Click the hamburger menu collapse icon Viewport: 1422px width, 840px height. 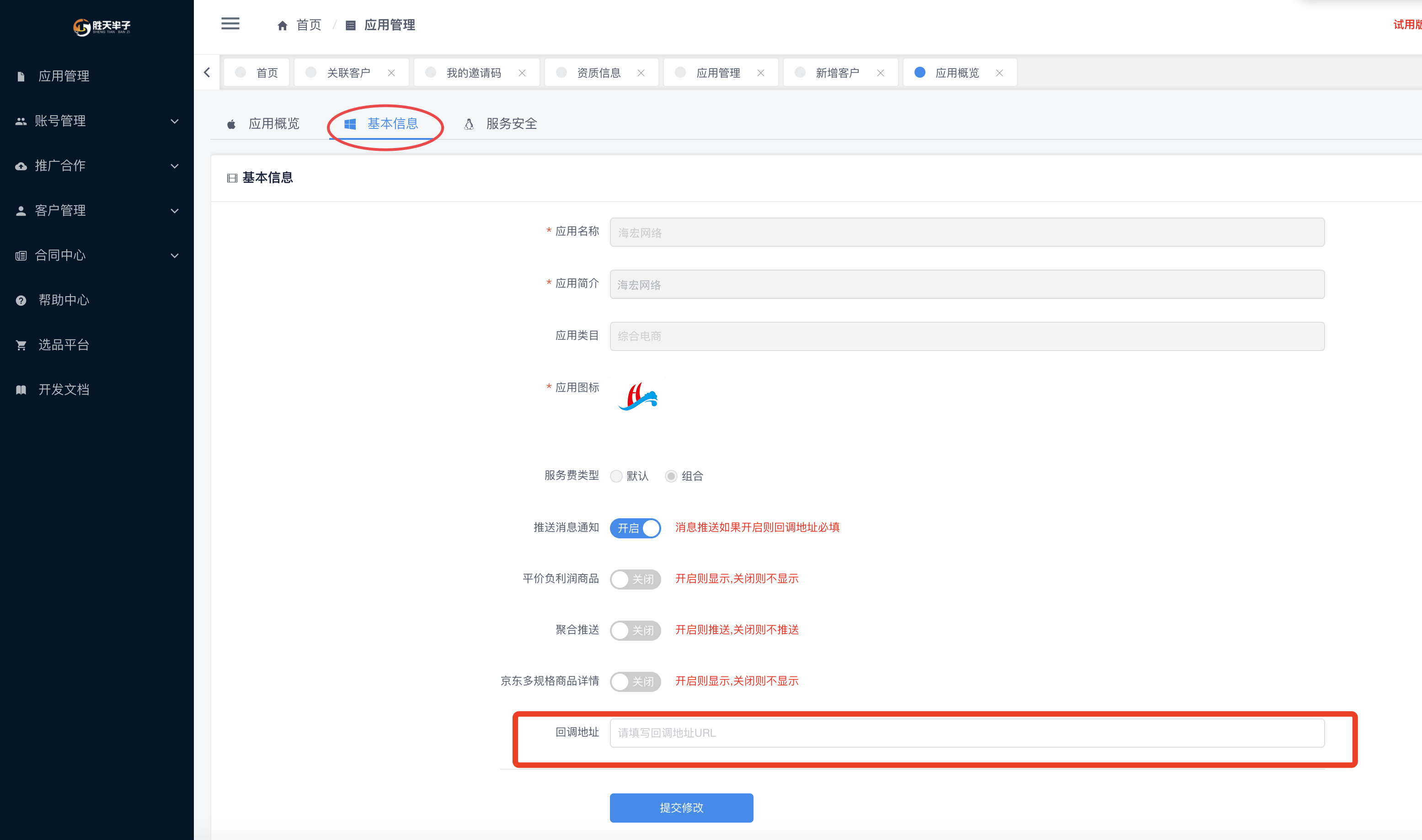click(x=230, y=24)
